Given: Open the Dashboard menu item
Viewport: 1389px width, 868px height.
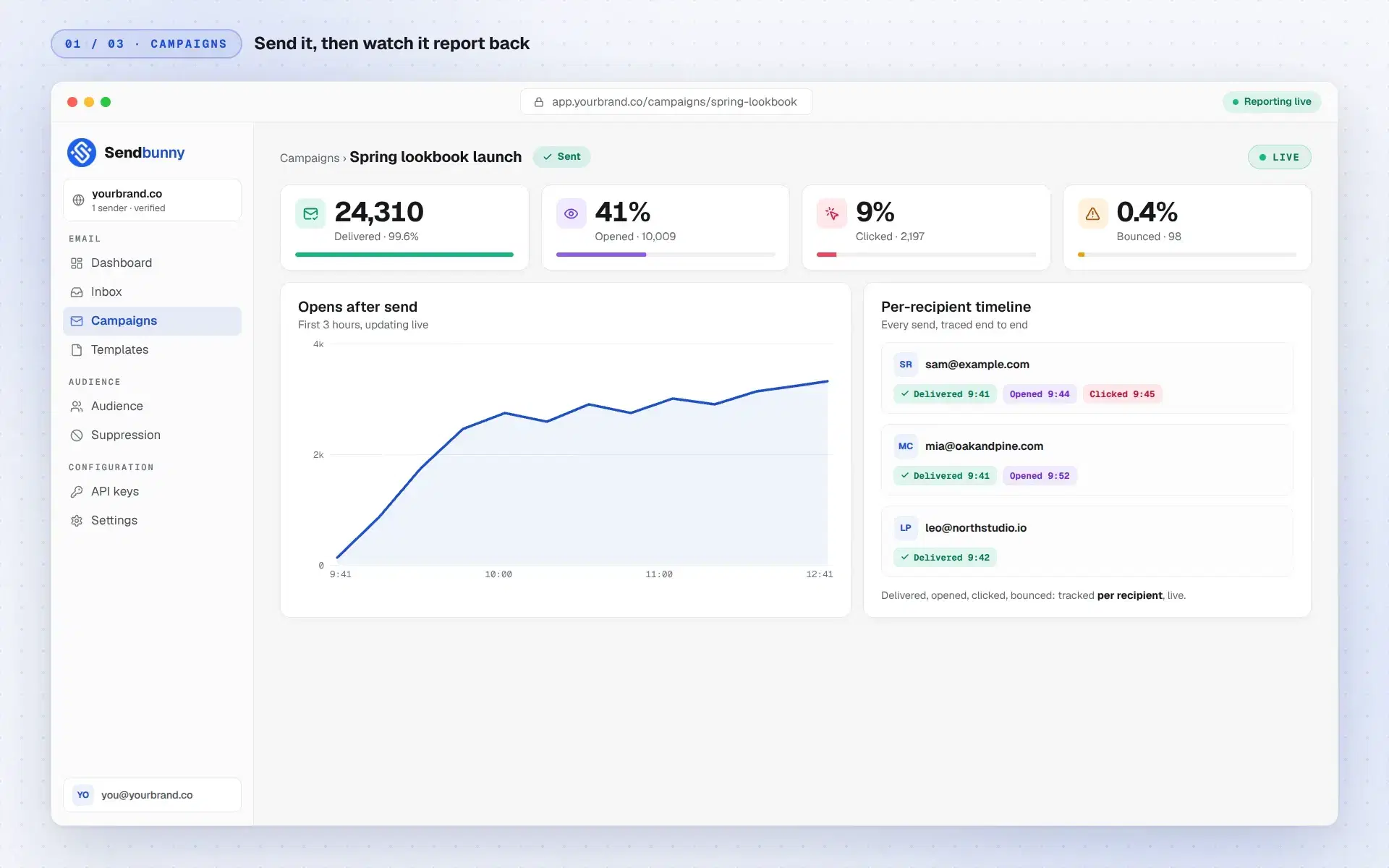Looking at the screenshot, I should 152,263.
